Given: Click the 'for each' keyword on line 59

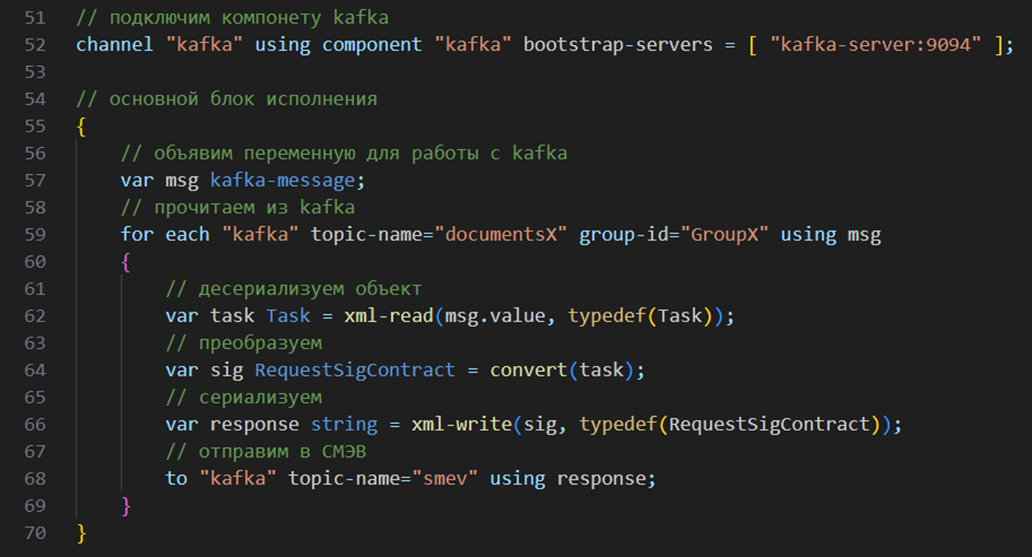Looking at the screenshot, I should coord(165,234).
